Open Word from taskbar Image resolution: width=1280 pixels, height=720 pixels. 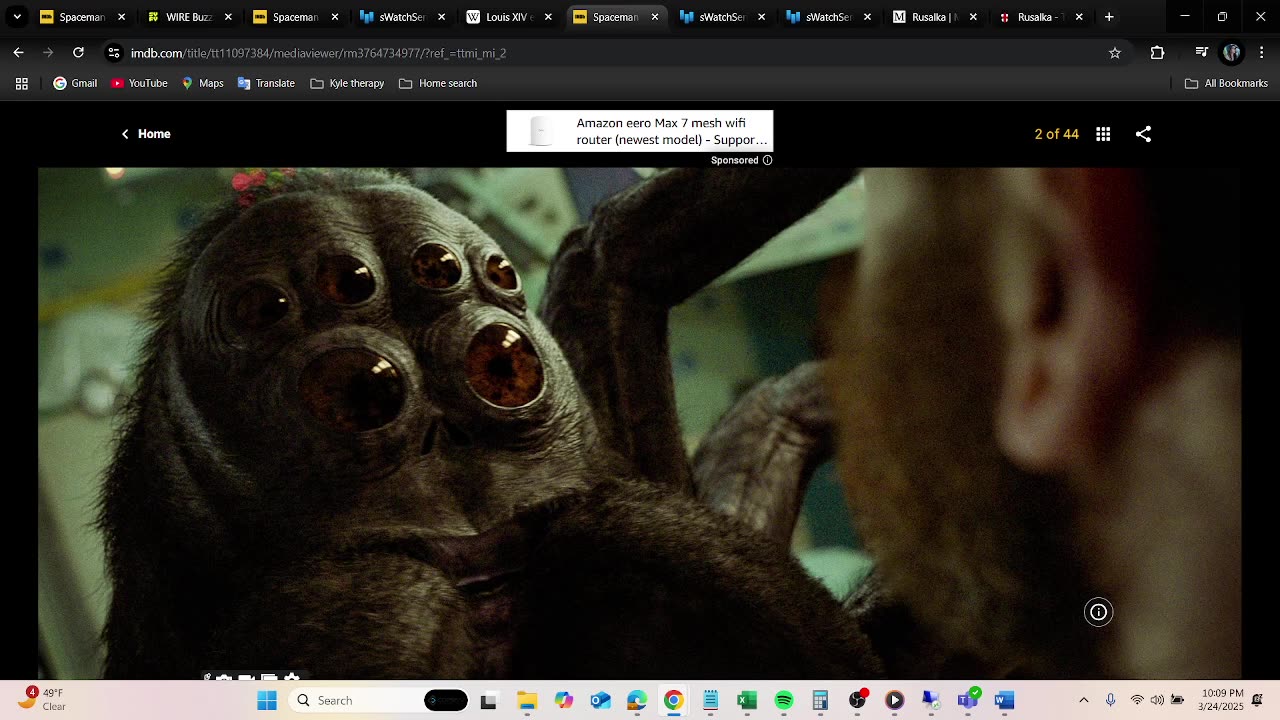point(1004,701)
